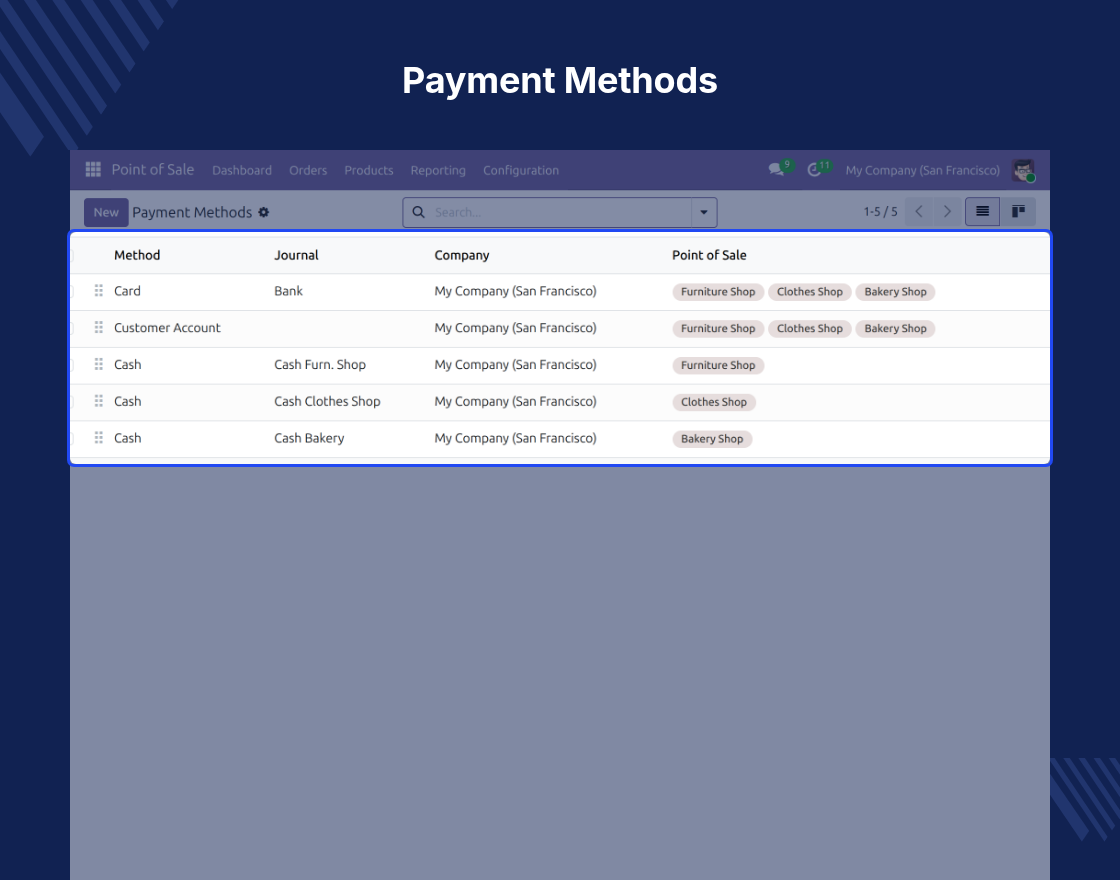1120x880 pixels.
Task: Click the New button
Action: 106,212
